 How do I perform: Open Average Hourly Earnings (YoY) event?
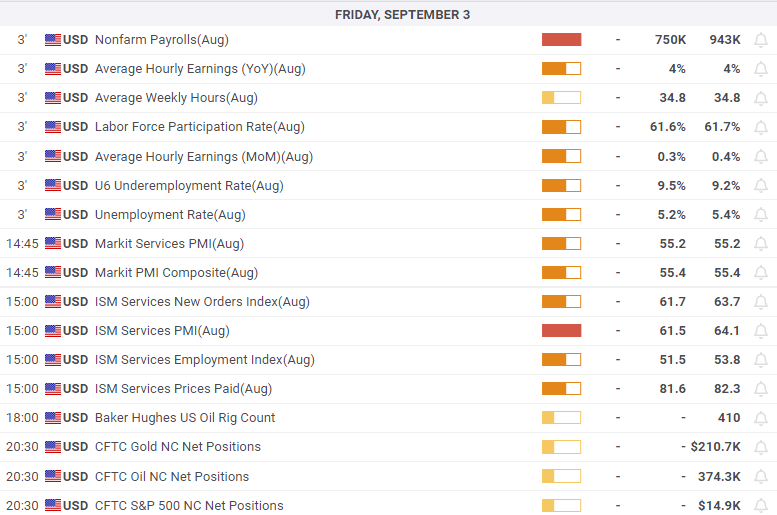(x=199, y=69)
